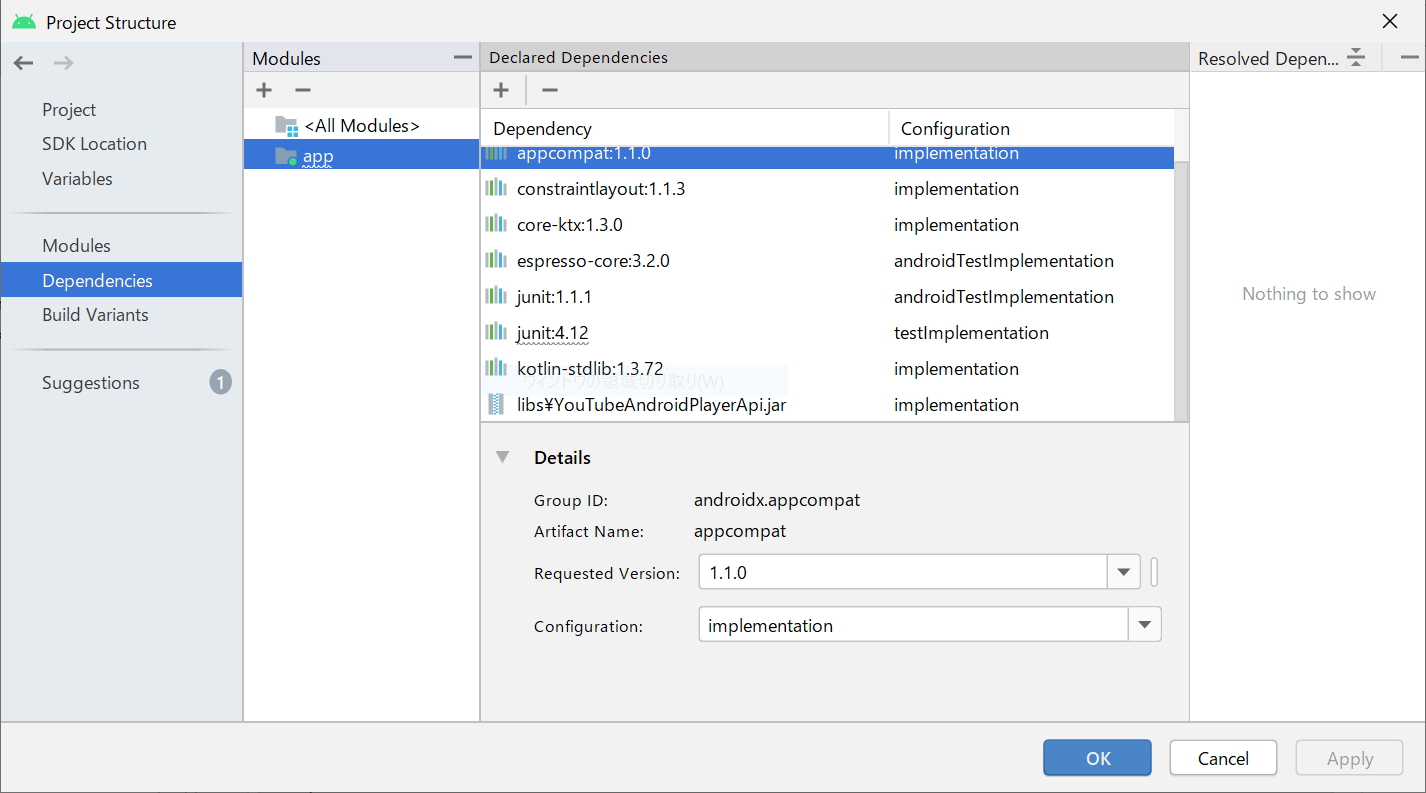This screenshot has width=1426, height=793.
Task: Click the library icon beside junit:1.1.1
Action: [x=496, y=296]
